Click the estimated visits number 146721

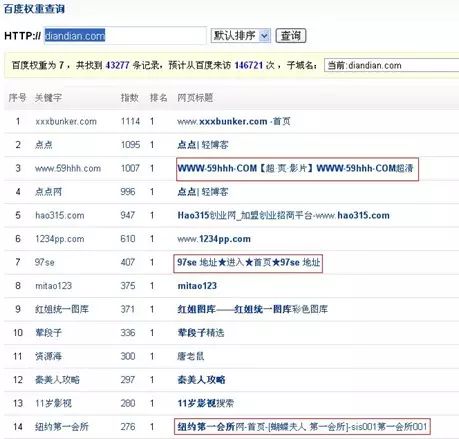pyautogui.click(x=249, y=65)
